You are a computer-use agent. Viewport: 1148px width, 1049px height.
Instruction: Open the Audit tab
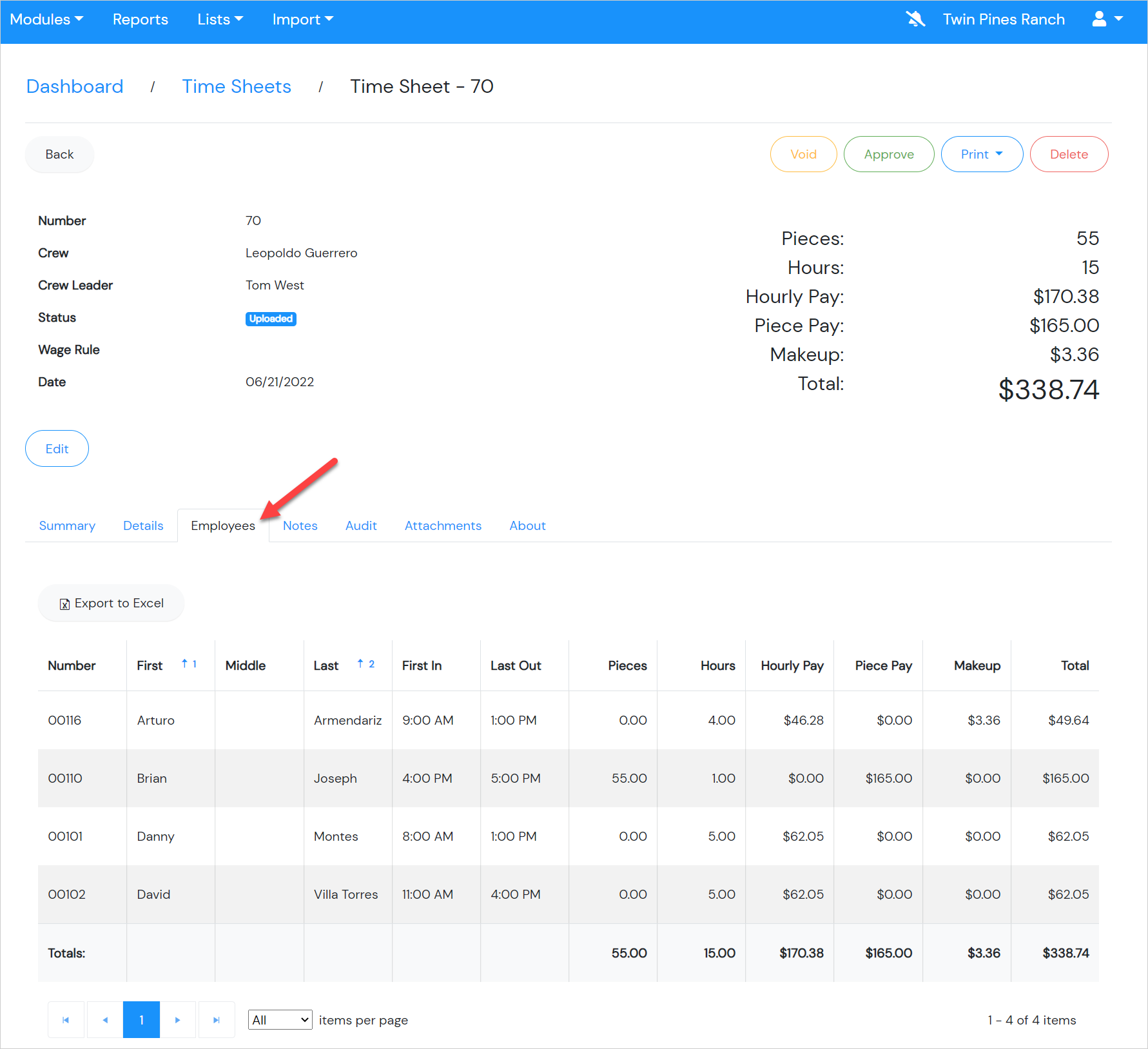point(361,525)
